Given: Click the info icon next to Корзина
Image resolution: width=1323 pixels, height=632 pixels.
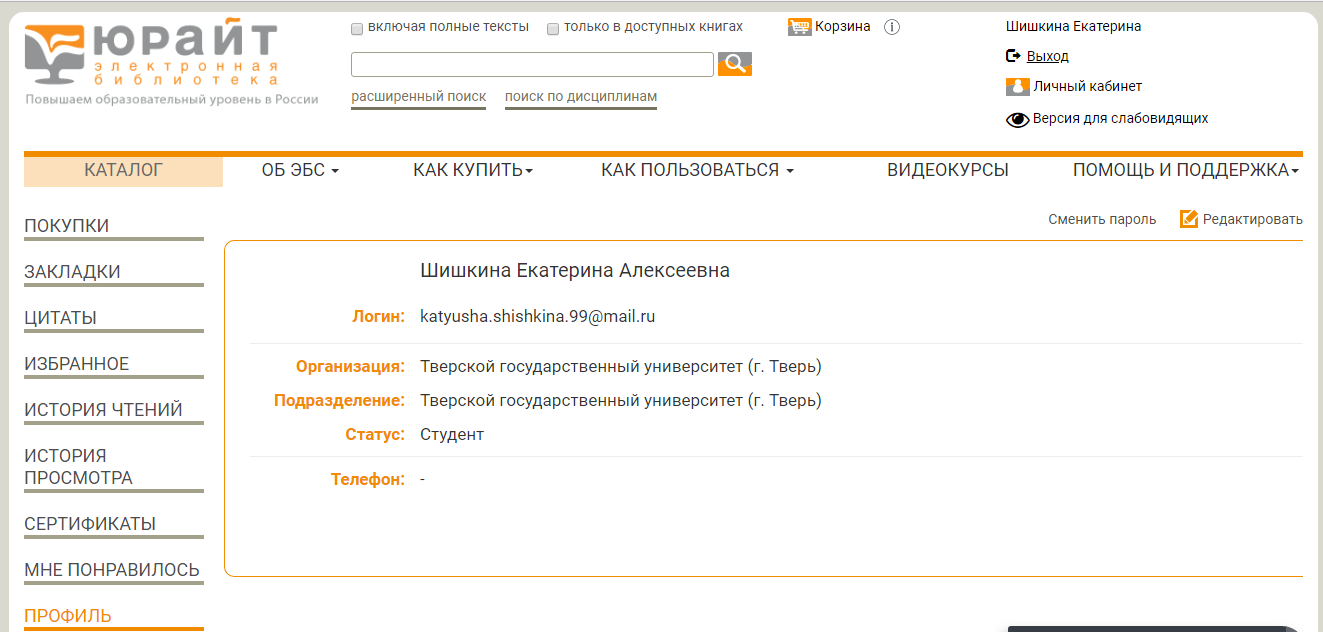Looking at the screenshot, I should (x=891, y=27).
